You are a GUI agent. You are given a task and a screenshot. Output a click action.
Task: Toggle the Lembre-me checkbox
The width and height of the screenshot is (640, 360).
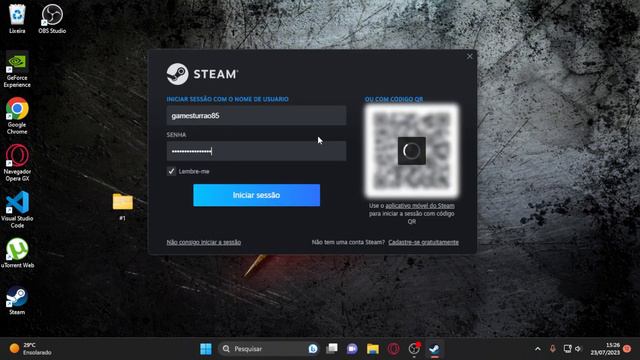coord(171,171)
